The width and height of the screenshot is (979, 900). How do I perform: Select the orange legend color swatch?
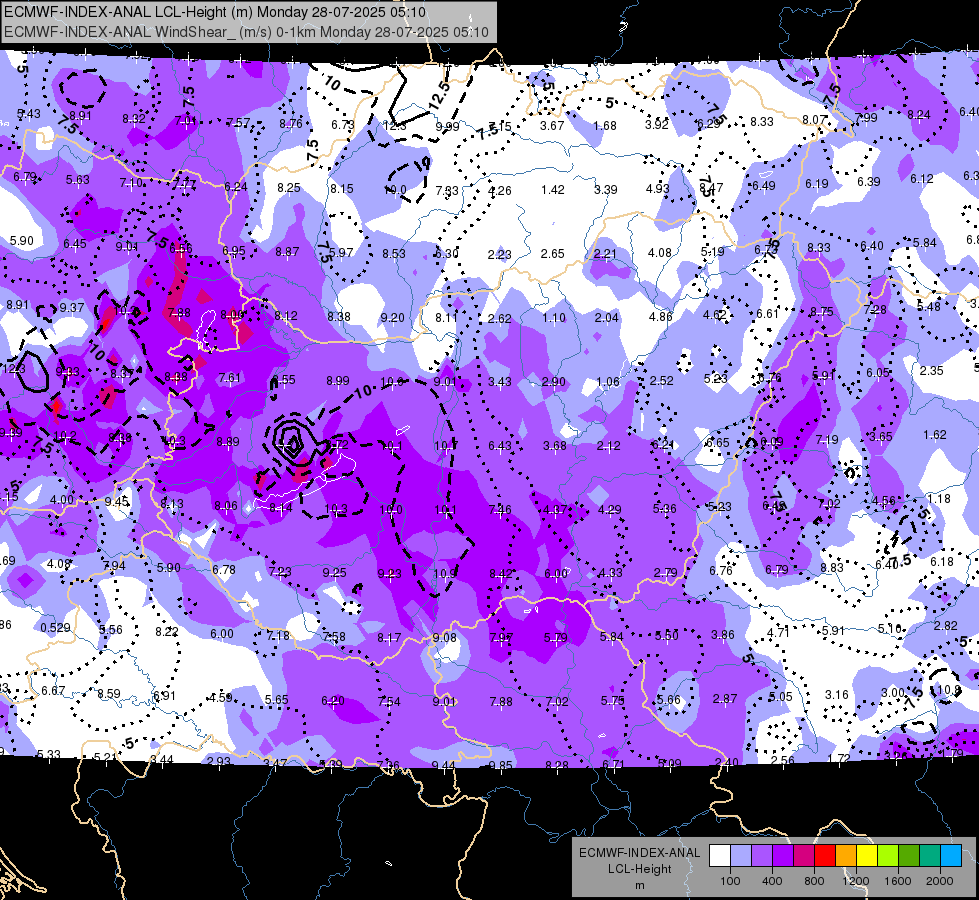[x=845, y=855]
